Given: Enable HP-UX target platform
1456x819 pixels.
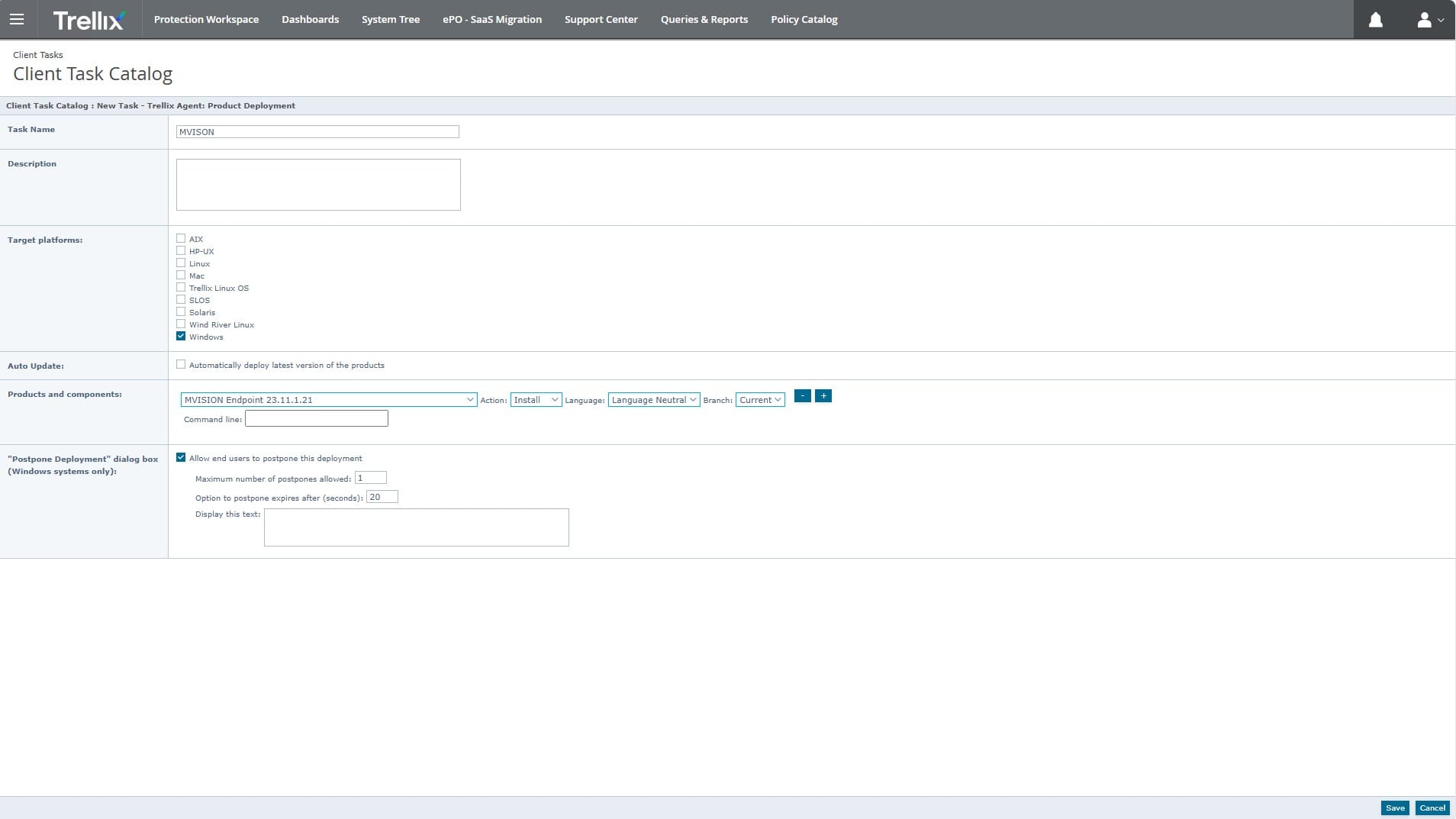Looking at the screenshot, I should tap(181, 250).
